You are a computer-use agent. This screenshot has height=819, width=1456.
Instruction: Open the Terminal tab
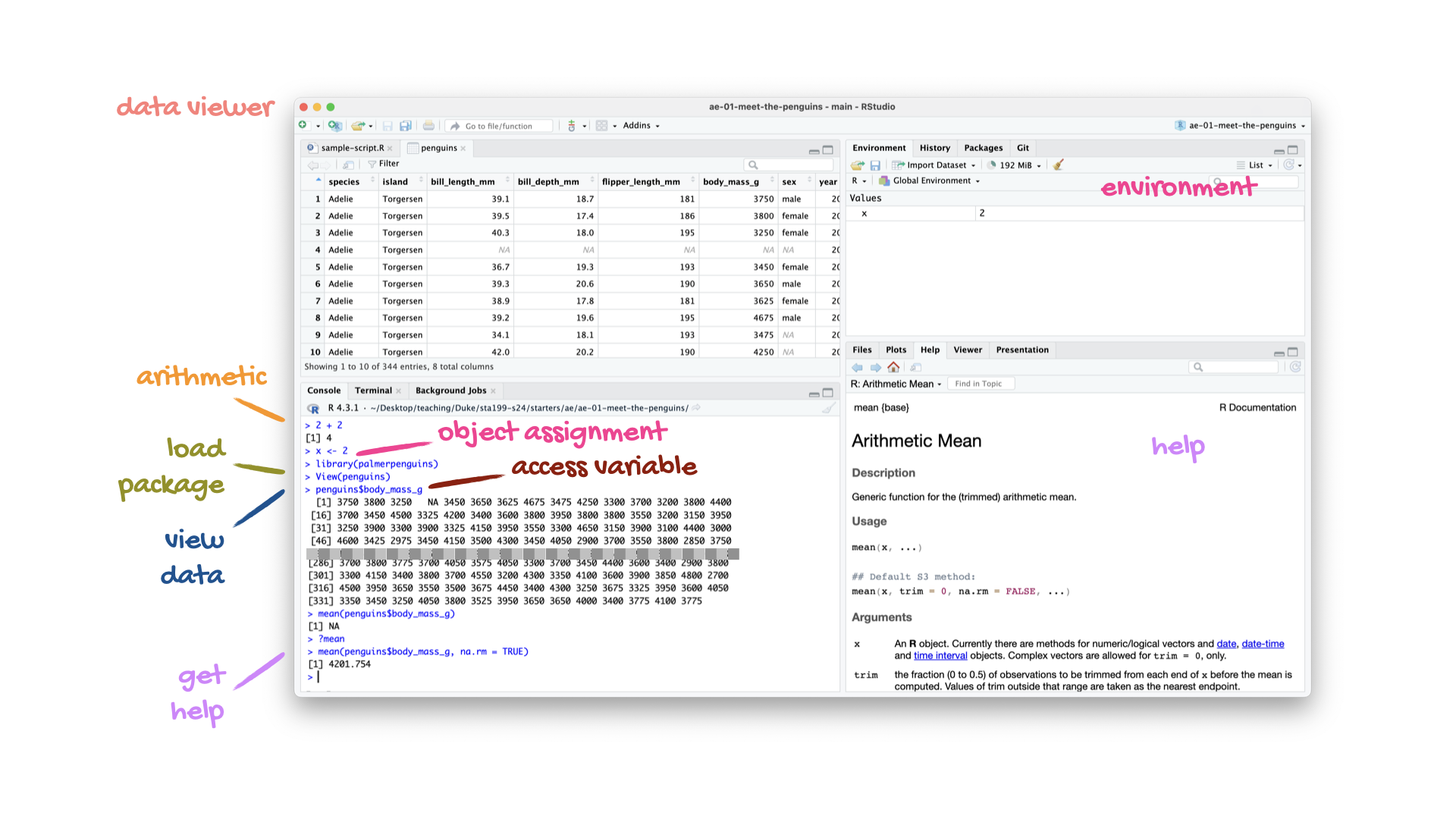[373, 391]
